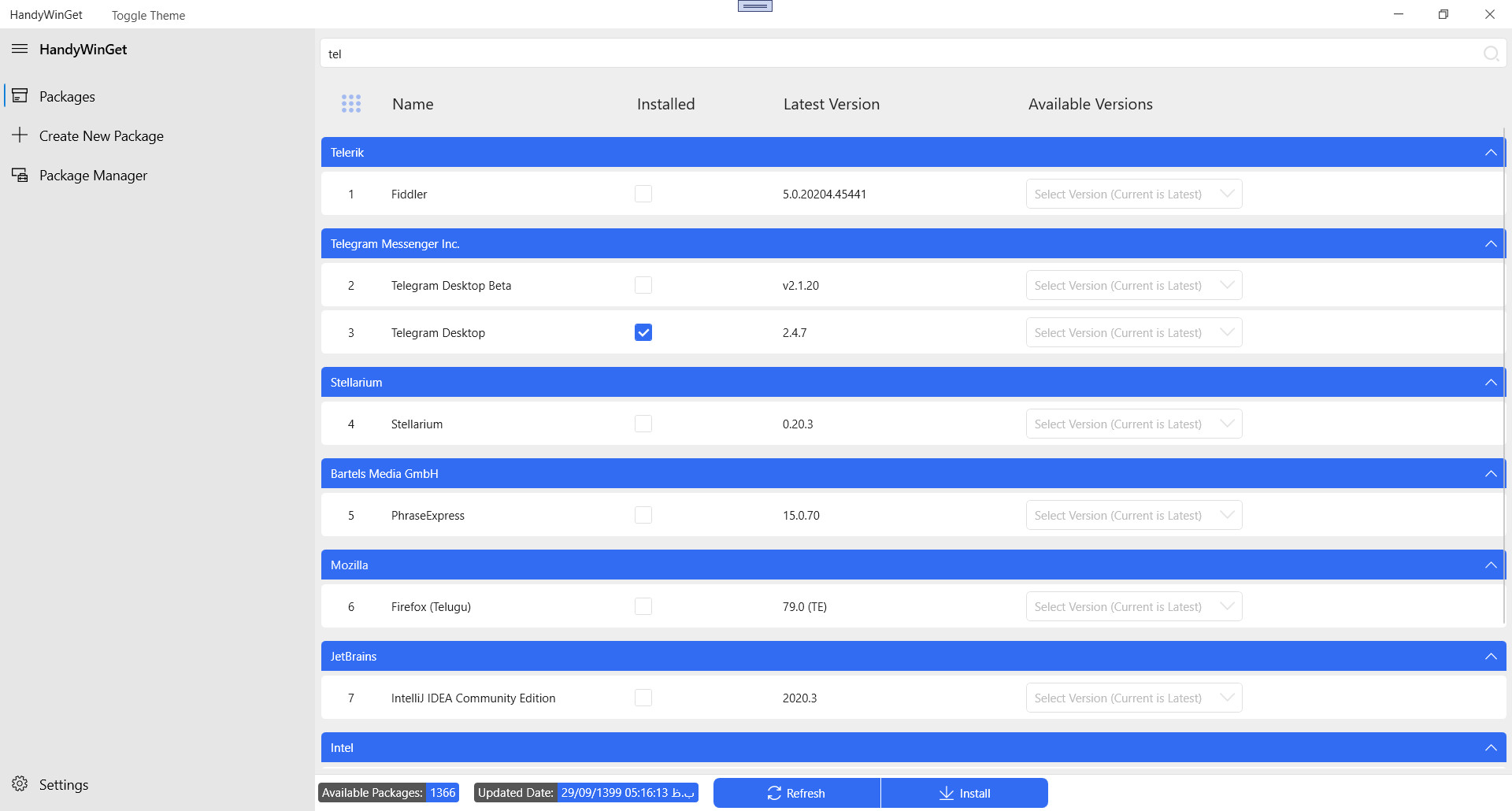1512x811 pixels.
Task: Click Toggle Theme in title bar
Action: click(x=148, y=15)
